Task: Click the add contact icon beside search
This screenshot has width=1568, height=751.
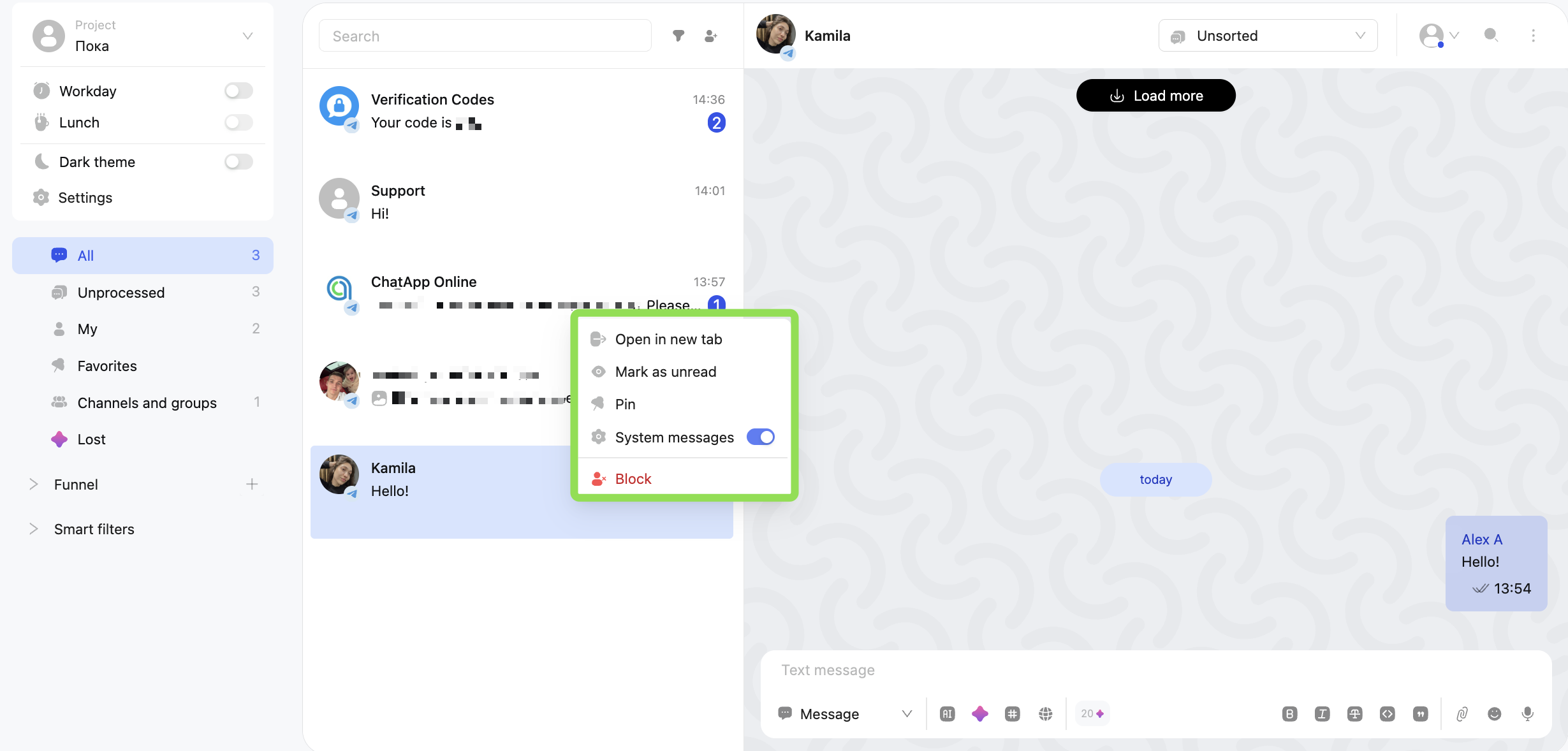Action: tap(711, 36)
